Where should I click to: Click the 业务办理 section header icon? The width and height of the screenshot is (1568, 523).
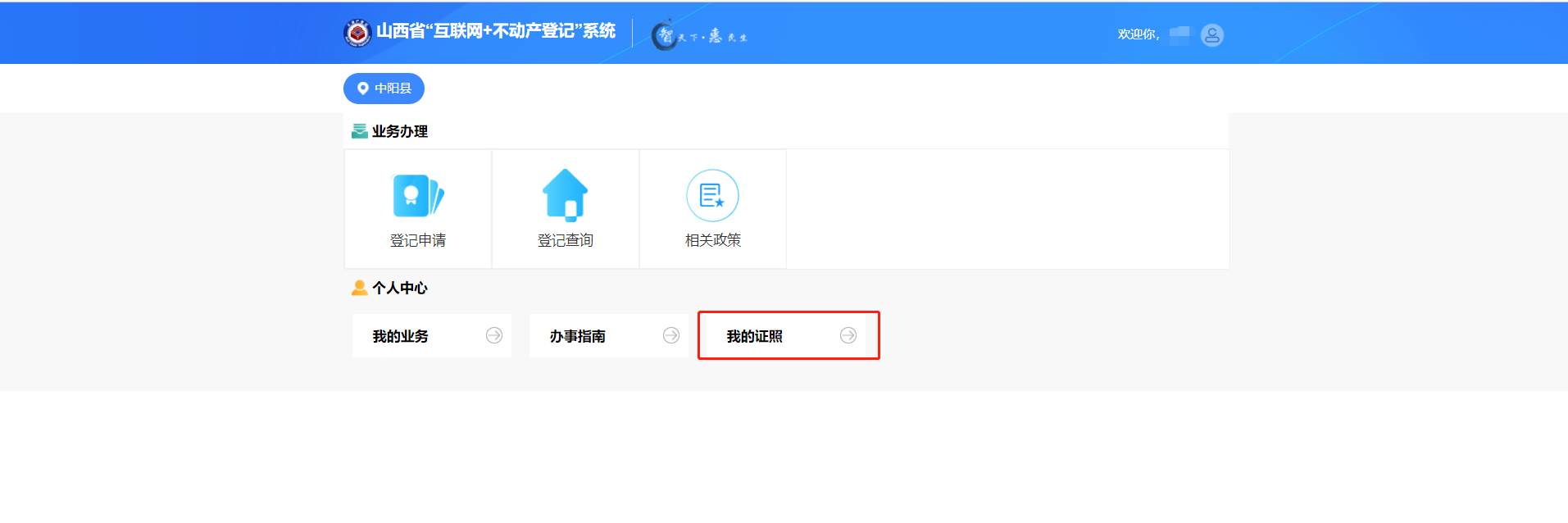(359, 131)
